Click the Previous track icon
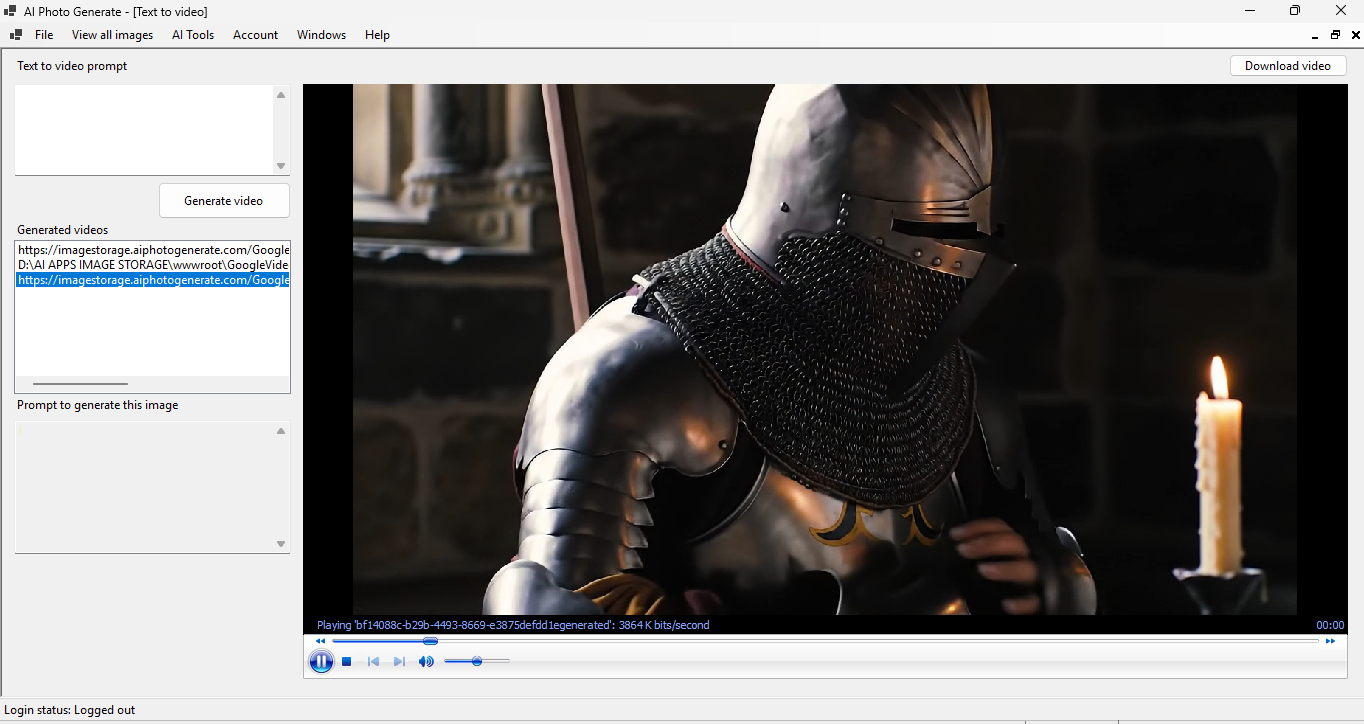1364x724 pixels. pos(373,661)
